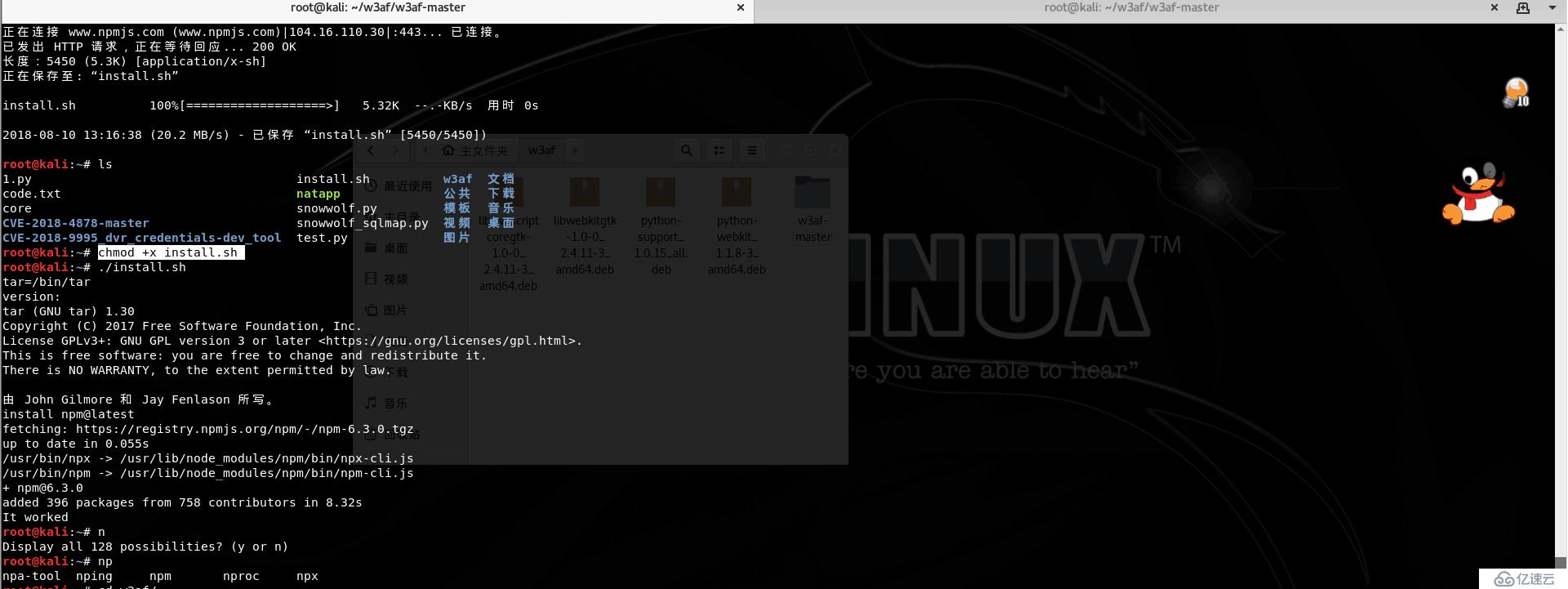Open the terminal tab list dropdown arrow
The image size is (1568, 589).
point(1552,8)
